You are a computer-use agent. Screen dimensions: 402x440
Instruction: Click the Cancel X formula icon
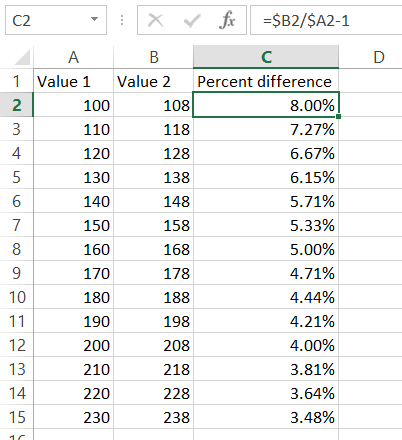click(155, 20)
